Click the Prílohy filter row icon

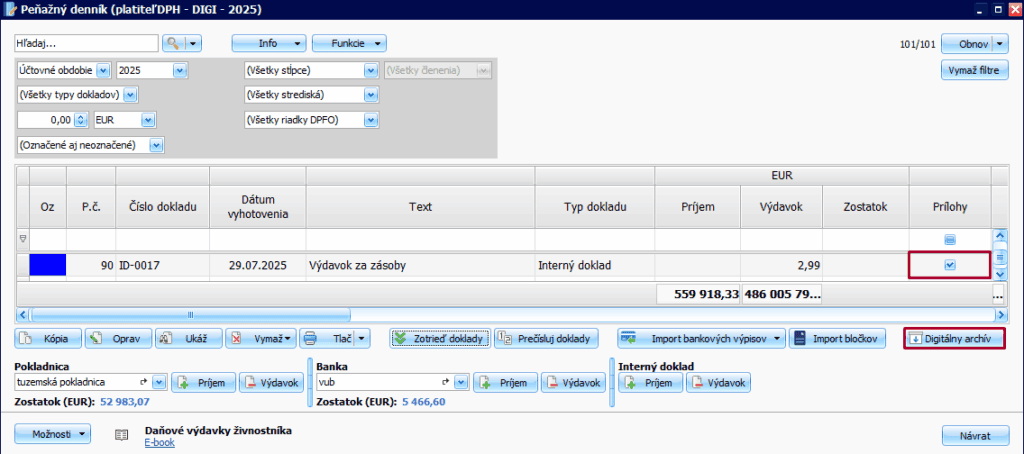pos(950,239)
